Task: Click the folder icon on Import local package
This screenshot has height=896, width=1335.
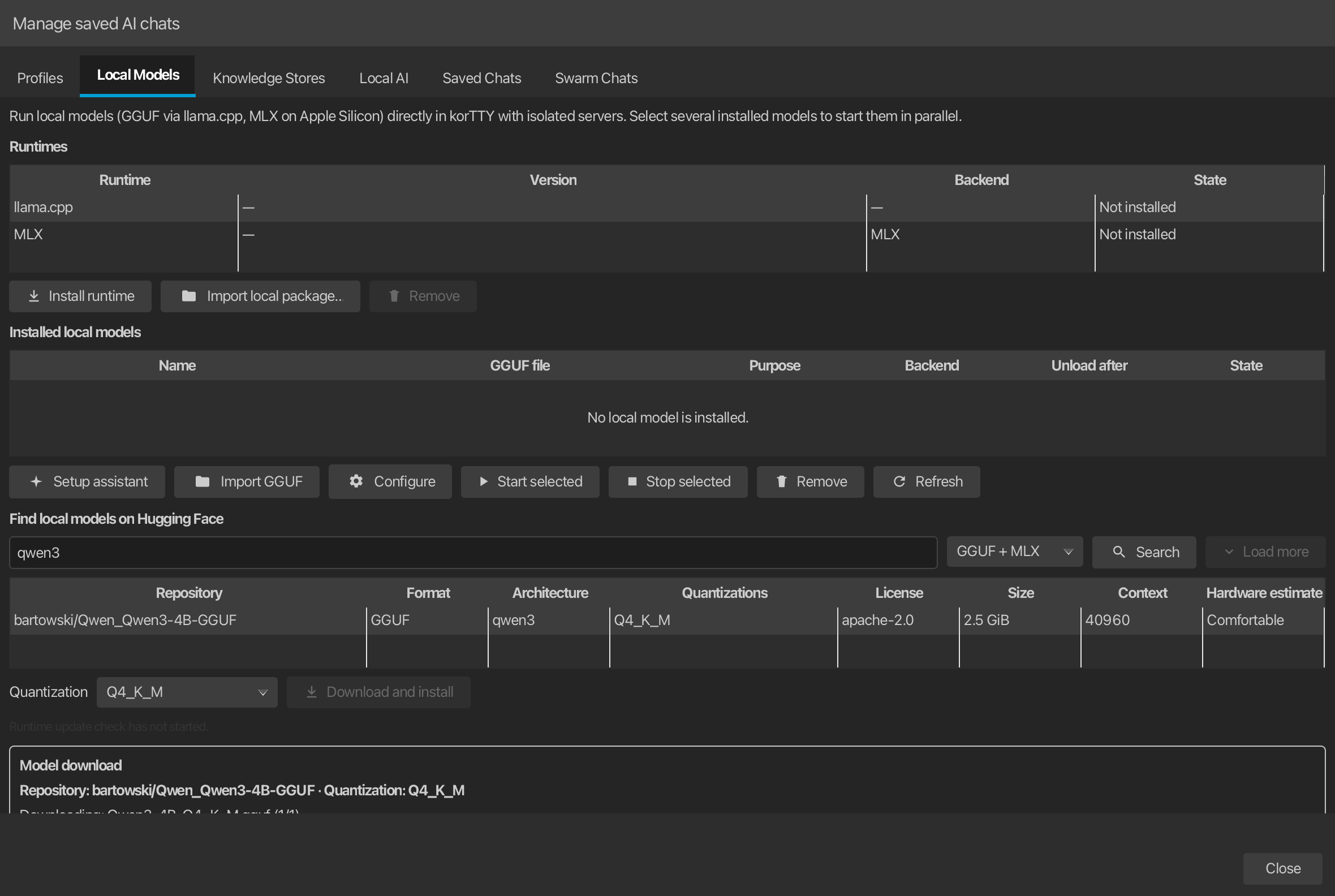Action: click(188, 296)
